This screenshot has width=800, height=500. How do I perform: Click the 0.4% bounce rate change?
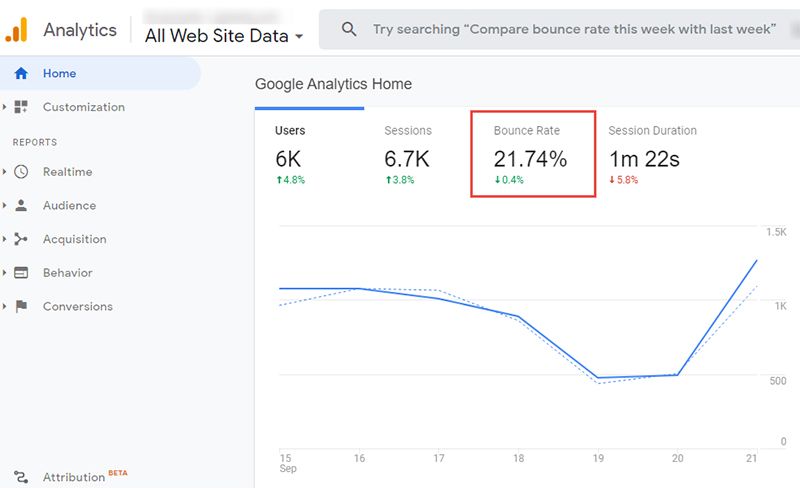coord(509,180)
